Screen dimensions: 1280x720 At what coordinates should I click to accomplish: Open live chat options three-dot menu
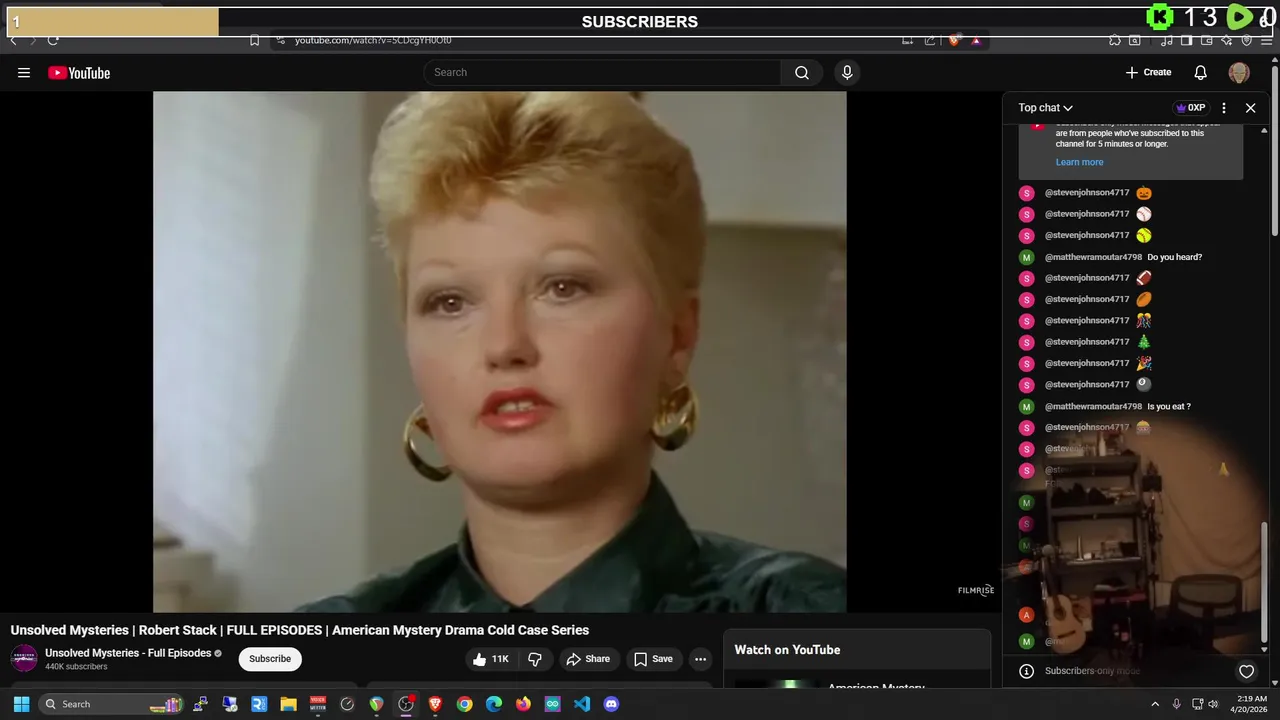(x=1223, y=108)
